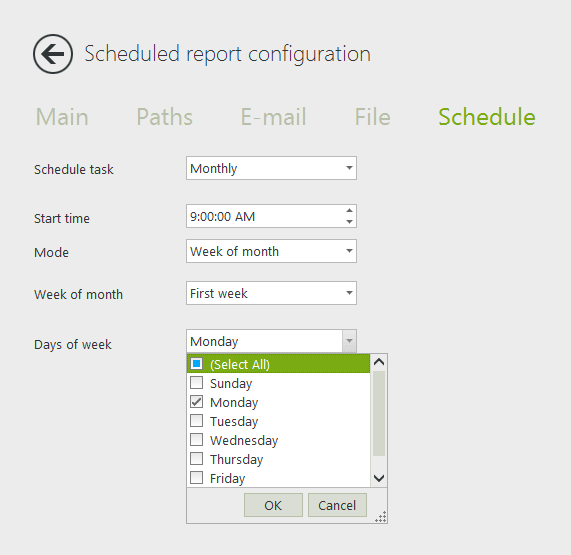Click scroll-down arrow in days list
The image size is (571, 555).
click(379, 478)
